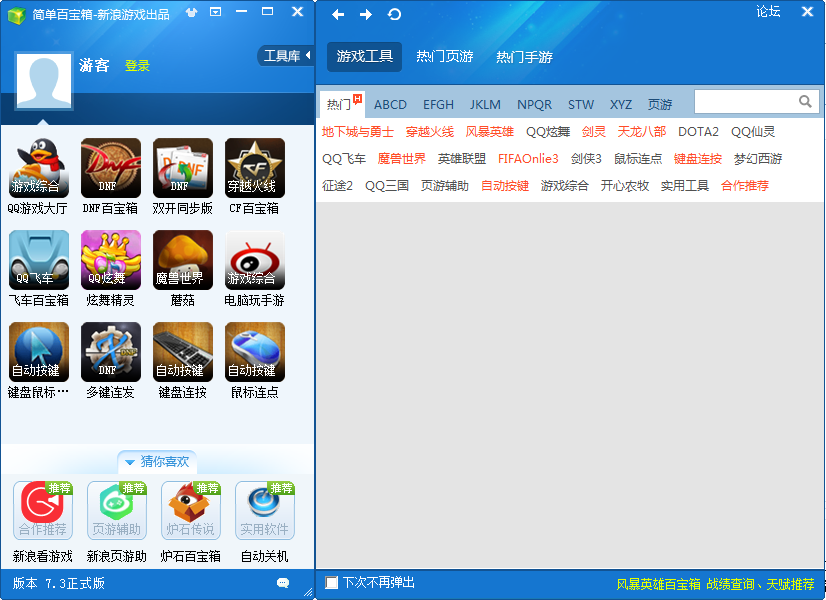Launch 炫舞精灵 QQ炫舞 icon
Image resolution: width=826 pixels, height=600 pixels.
click(111, 260)
